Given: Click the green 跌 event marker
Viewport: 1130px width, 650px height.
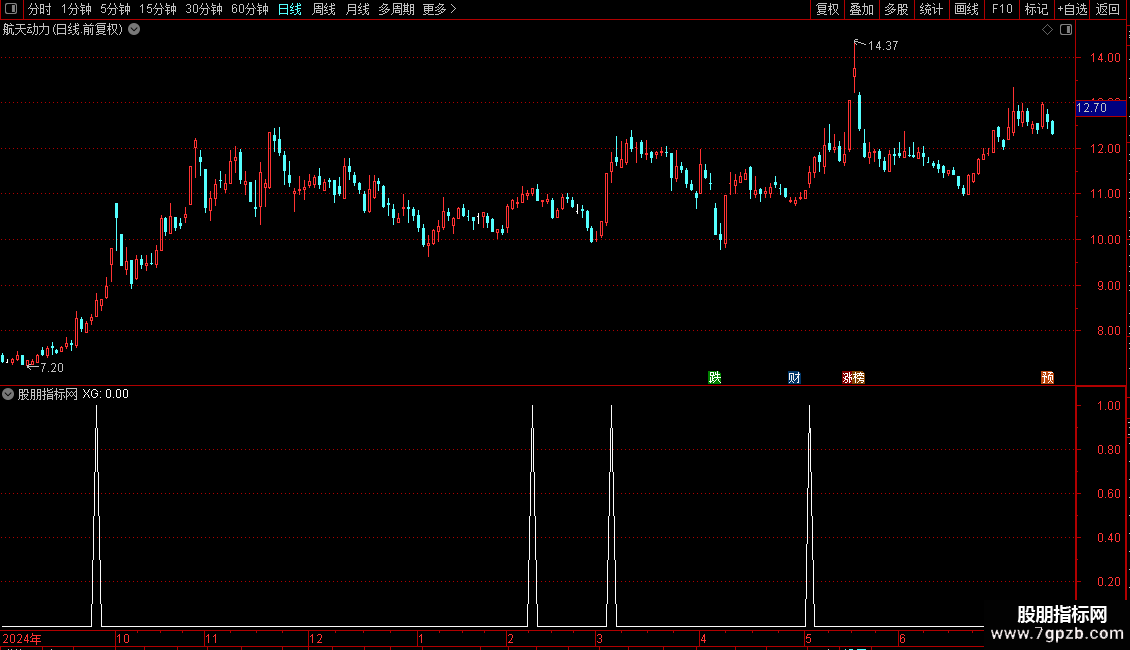Looking at the screenshot, I should point(715,378).
